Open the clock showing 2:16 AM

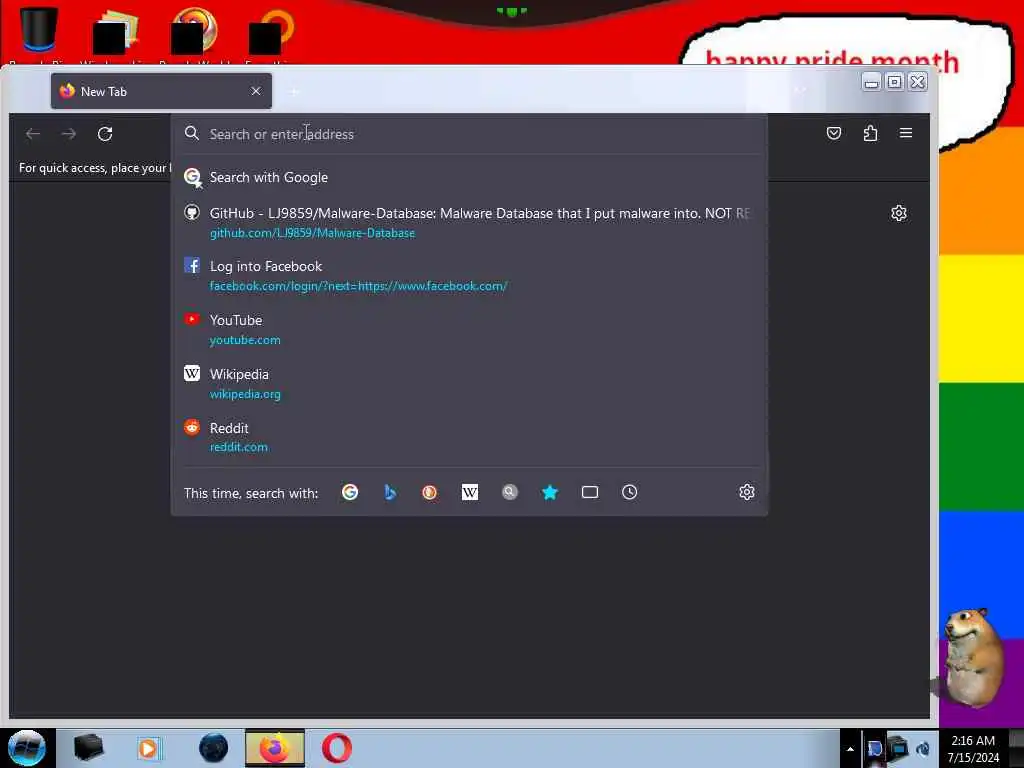973,749
